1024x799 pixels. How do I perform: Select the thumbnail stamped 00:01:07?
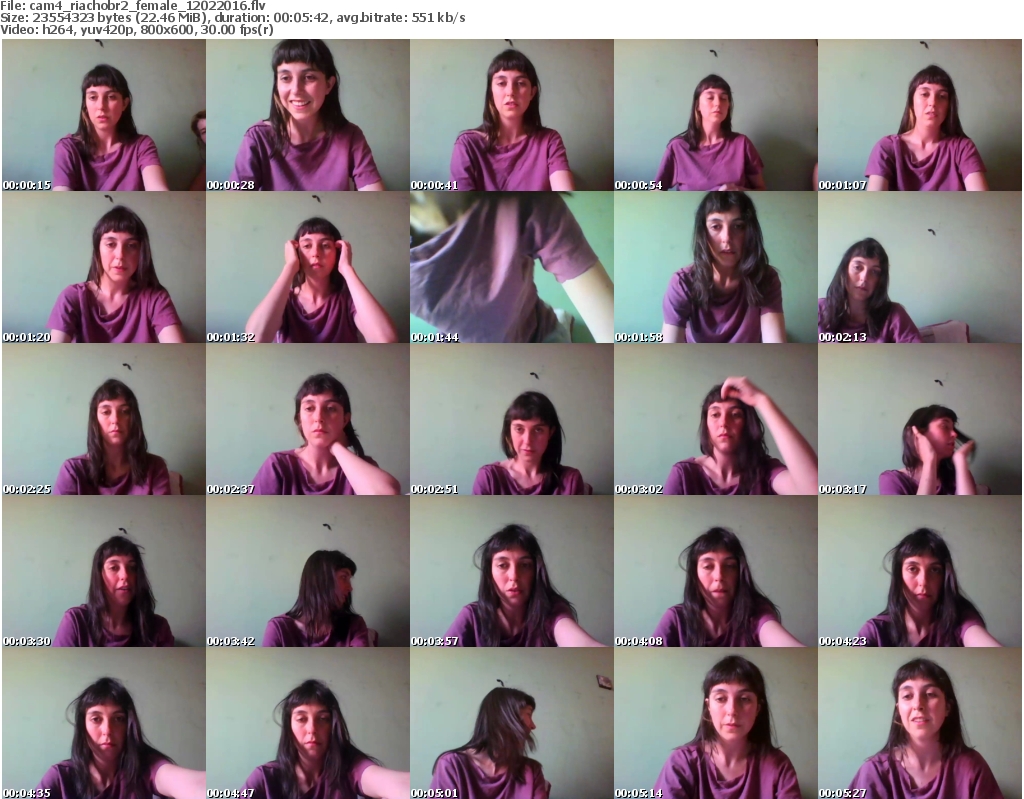920,115
